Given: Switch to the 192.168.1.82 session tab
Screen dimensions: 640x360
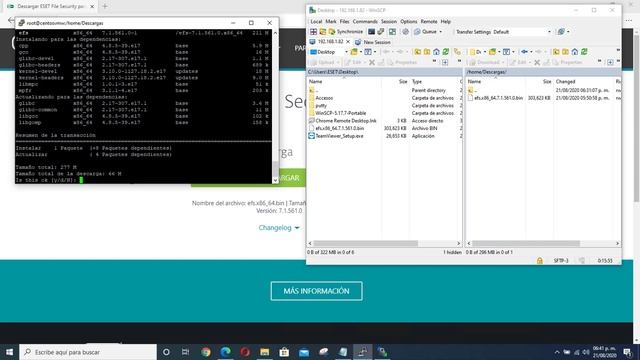Looking at the screenshot, I should (327, 42).
